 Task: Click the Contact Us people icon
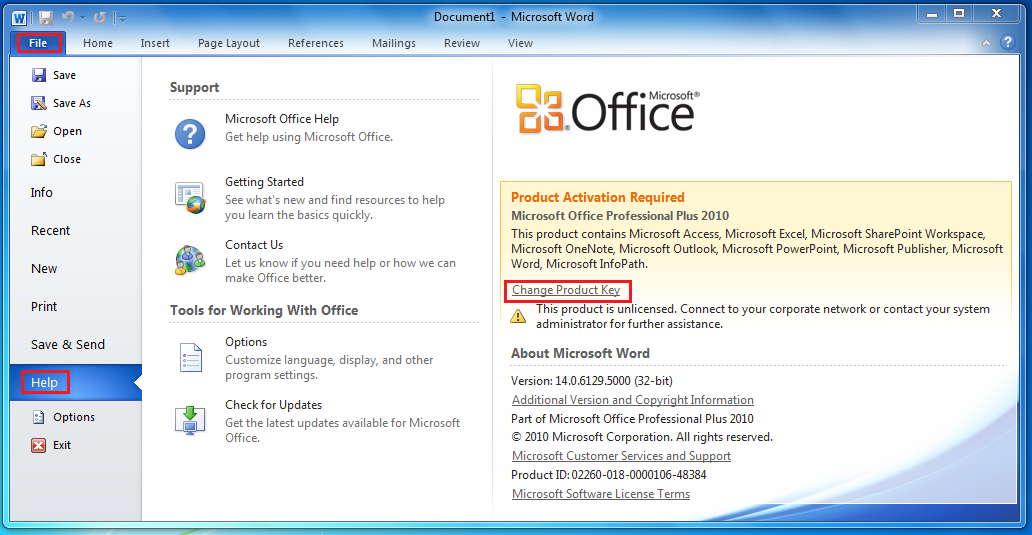190,259
